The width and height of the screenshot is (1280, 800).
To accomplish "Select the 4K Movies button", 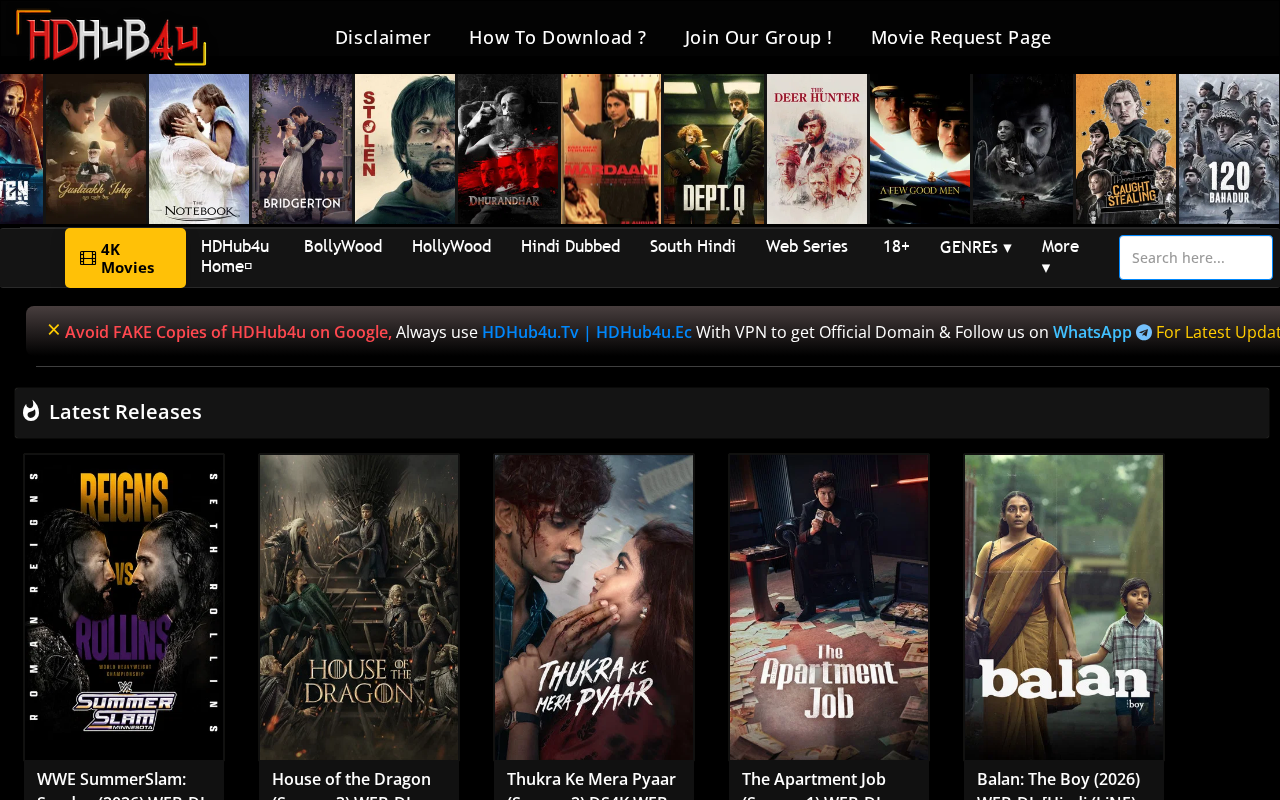I will (126, 258).
